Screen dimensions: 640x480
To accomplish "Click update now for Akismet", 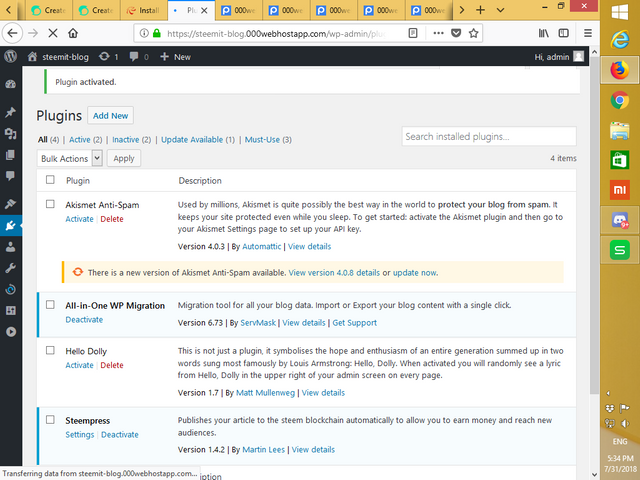I will coord(415,273).
